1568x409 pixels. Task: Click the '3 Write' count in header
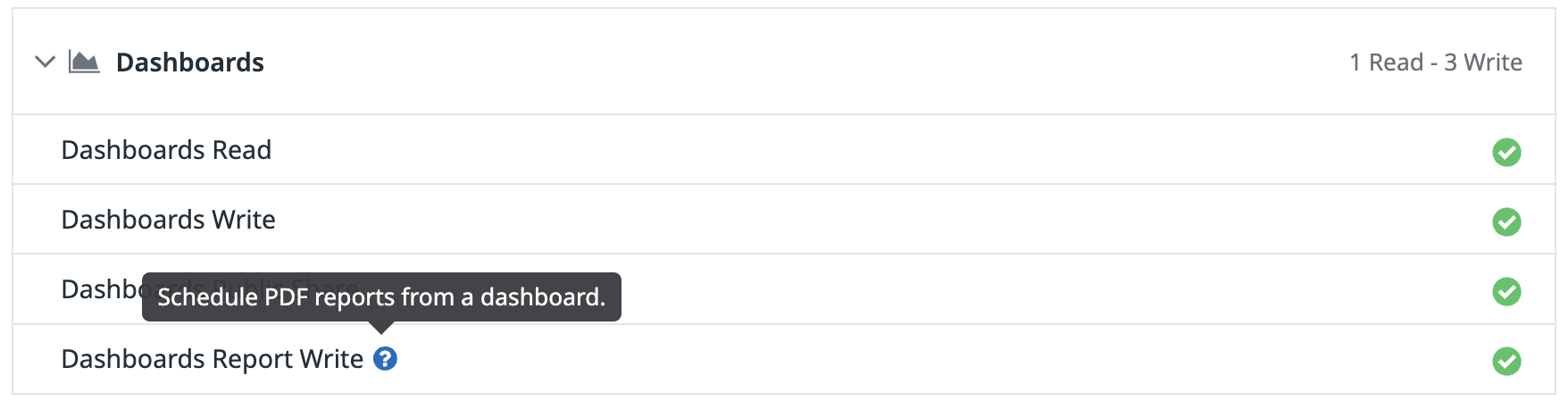(1483, 63)
